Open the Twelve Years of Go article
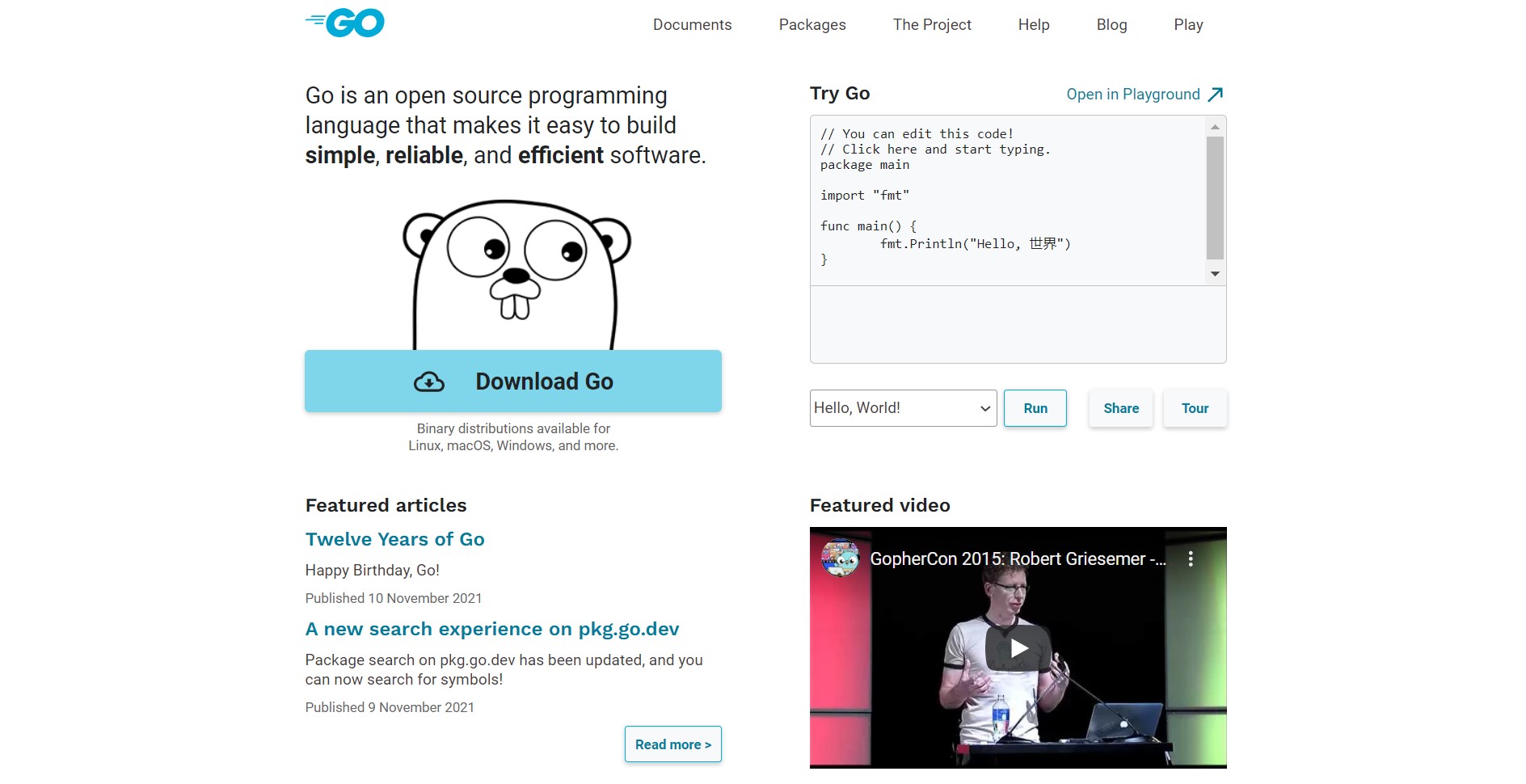1526x784 pixels. click(x=394, y=539)
